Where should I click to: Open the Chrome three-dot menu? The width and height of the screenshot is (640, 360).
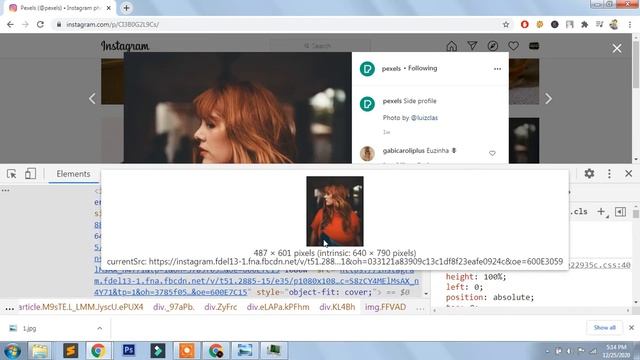(630, 24)
